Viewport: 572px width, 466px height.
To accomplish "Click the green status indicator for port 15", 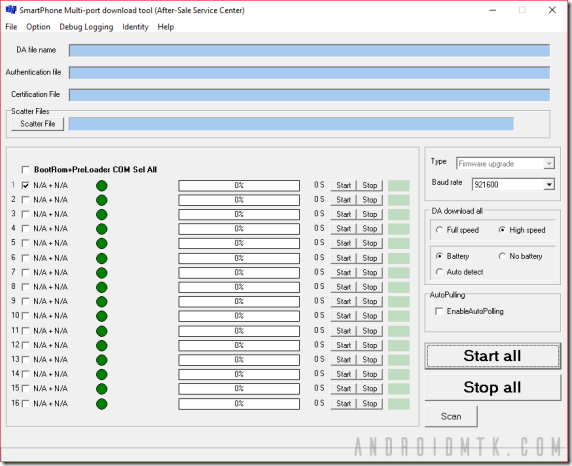I will coord(102,389).
